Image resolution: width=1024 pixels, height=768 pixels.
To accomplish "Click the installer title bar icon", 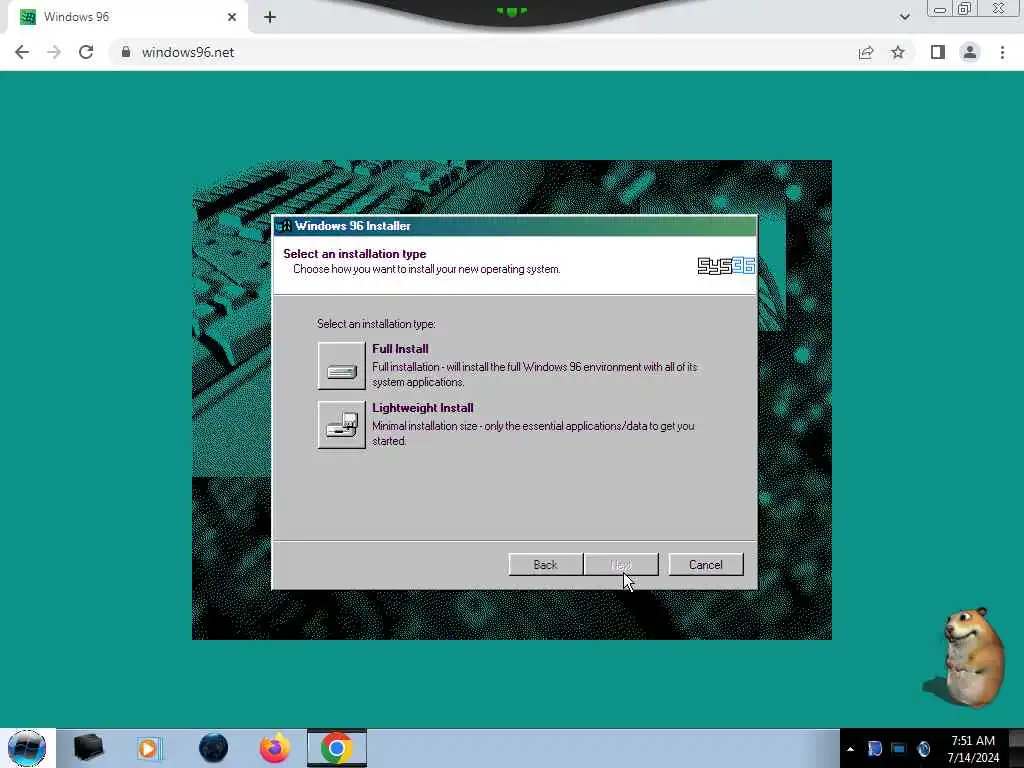I will [283, 226].
